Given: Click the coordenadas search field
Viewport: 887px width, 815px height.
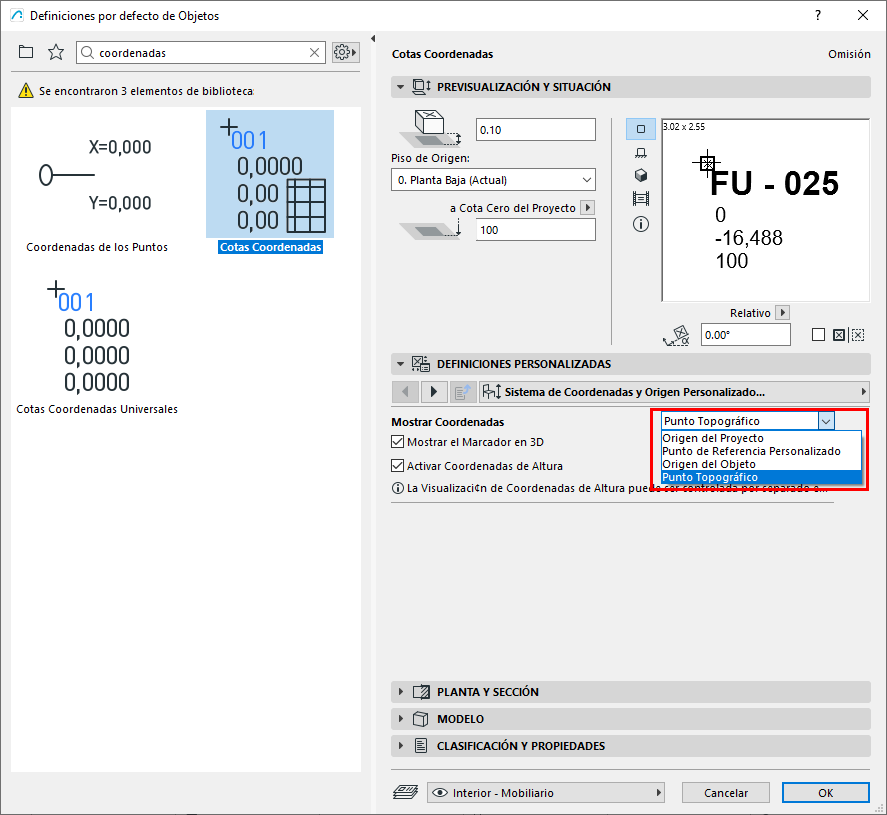Looking at the screenshot, I should click(201, 53).
